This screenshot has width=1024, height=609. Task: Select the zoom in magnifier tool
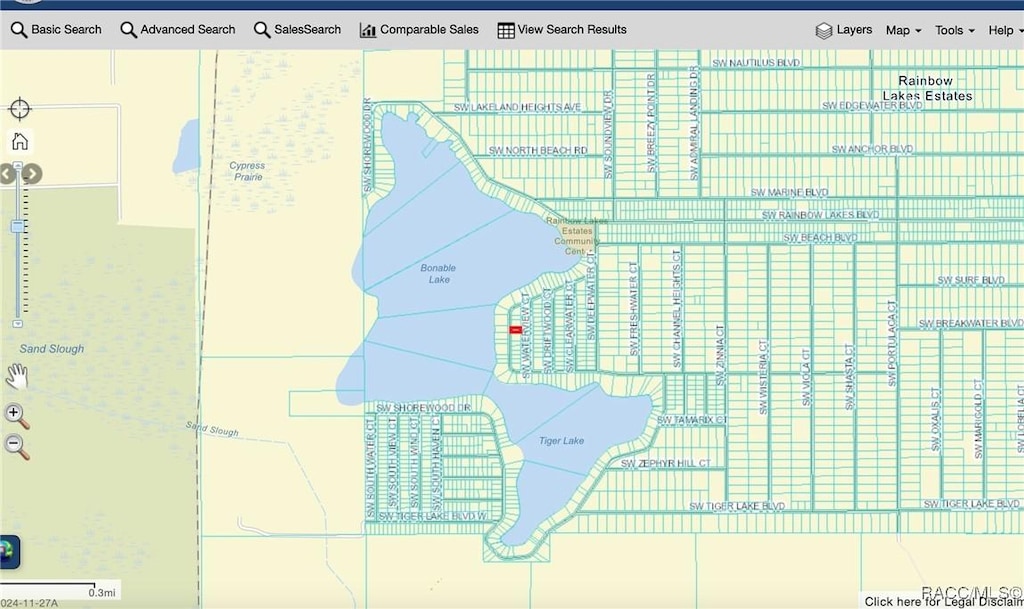[x=17, y=416]
